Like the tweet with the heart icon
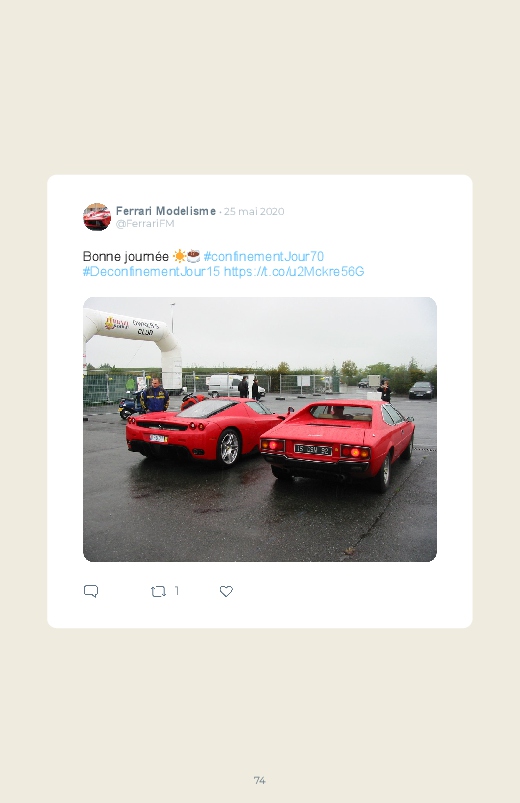This screenshot has height=803, width=520. click(x=226, y=591)
